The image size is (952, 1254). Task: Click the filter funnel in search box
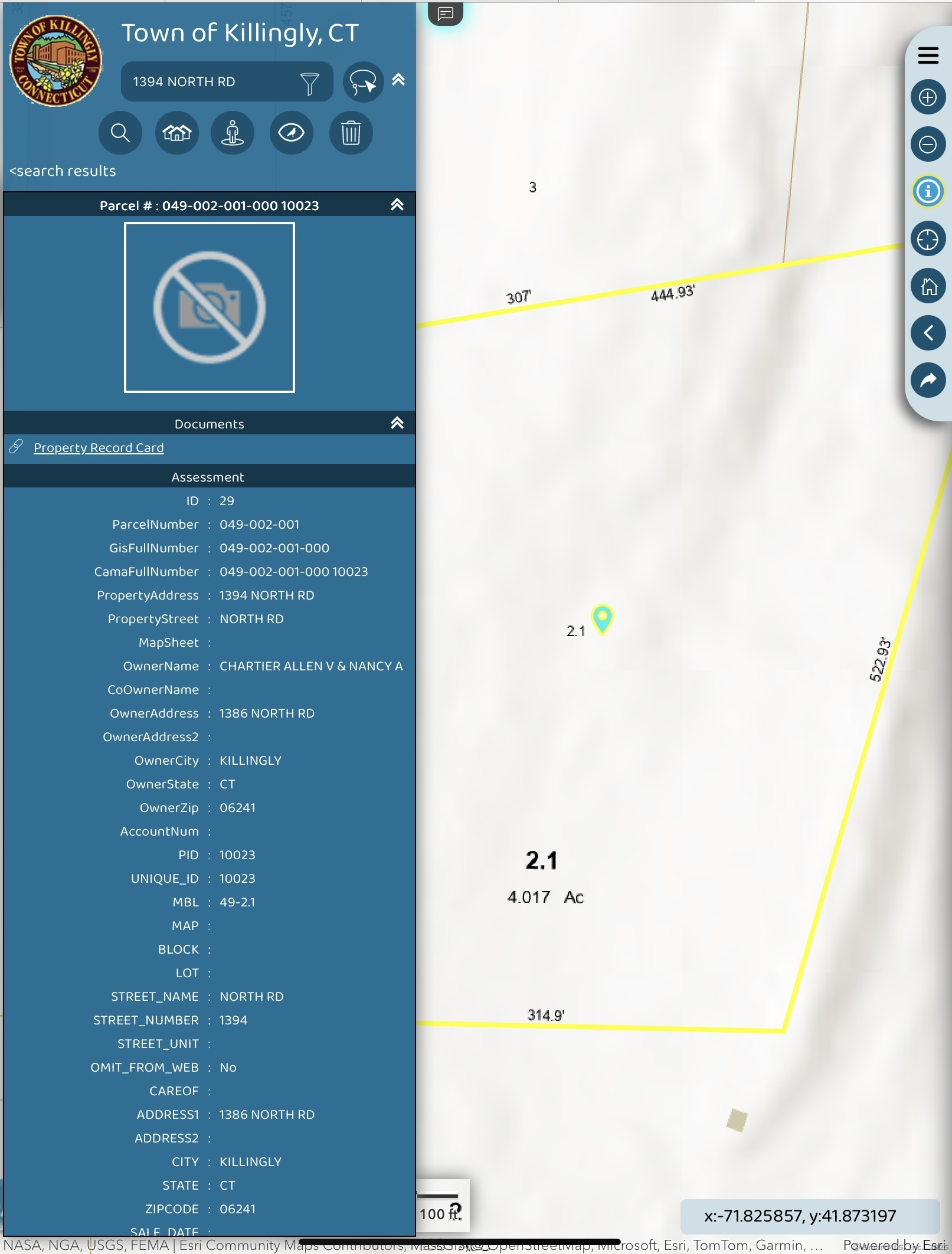[x=309, y=83]
